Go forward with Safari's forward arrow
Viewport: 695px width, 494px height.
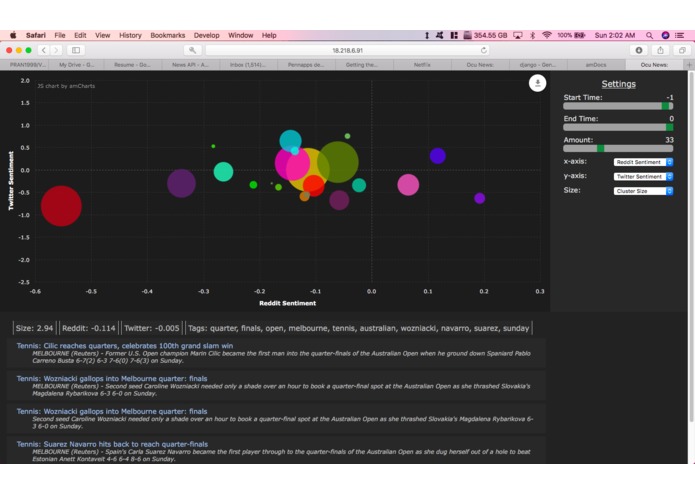click(56, 50)
